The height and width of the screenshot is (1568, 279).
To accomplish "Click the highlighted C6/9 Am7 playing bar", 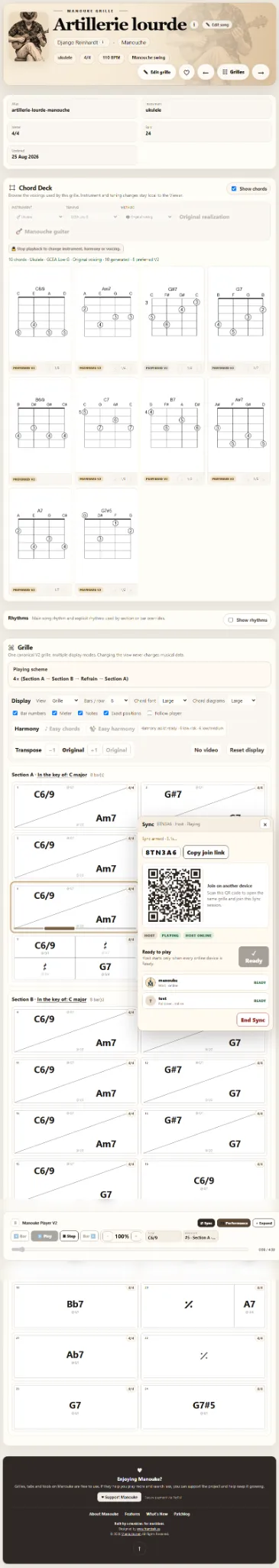I will coord(75,906).
